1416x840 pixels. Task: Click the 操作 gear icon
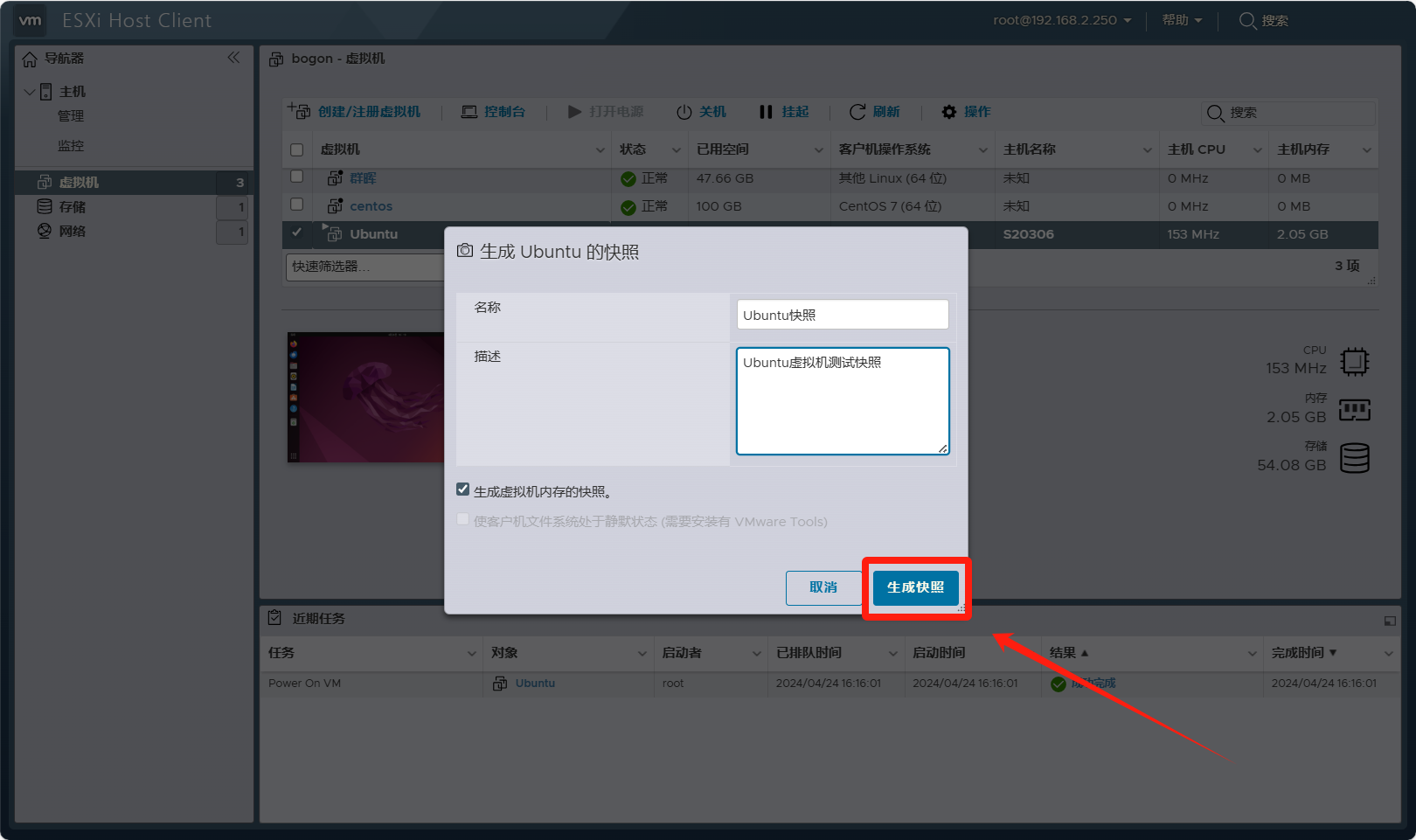click(x=949, y=112)
